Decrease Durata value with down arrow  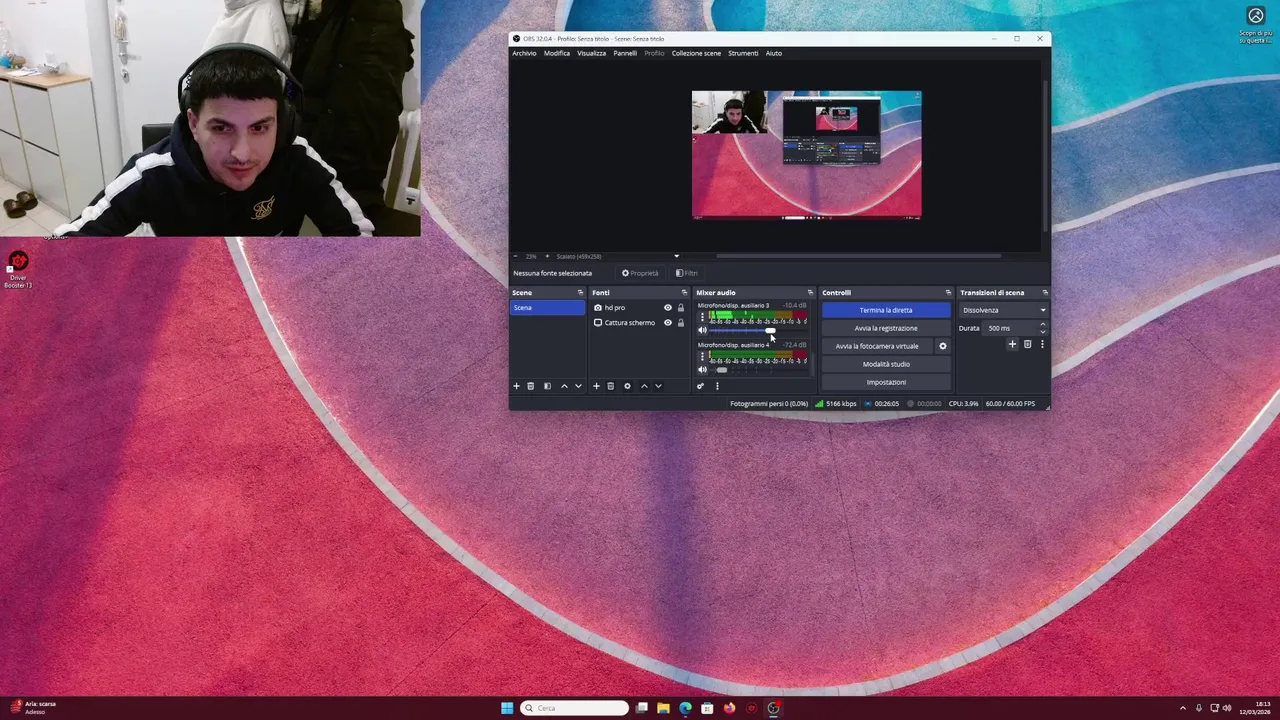coord(1042,331)
